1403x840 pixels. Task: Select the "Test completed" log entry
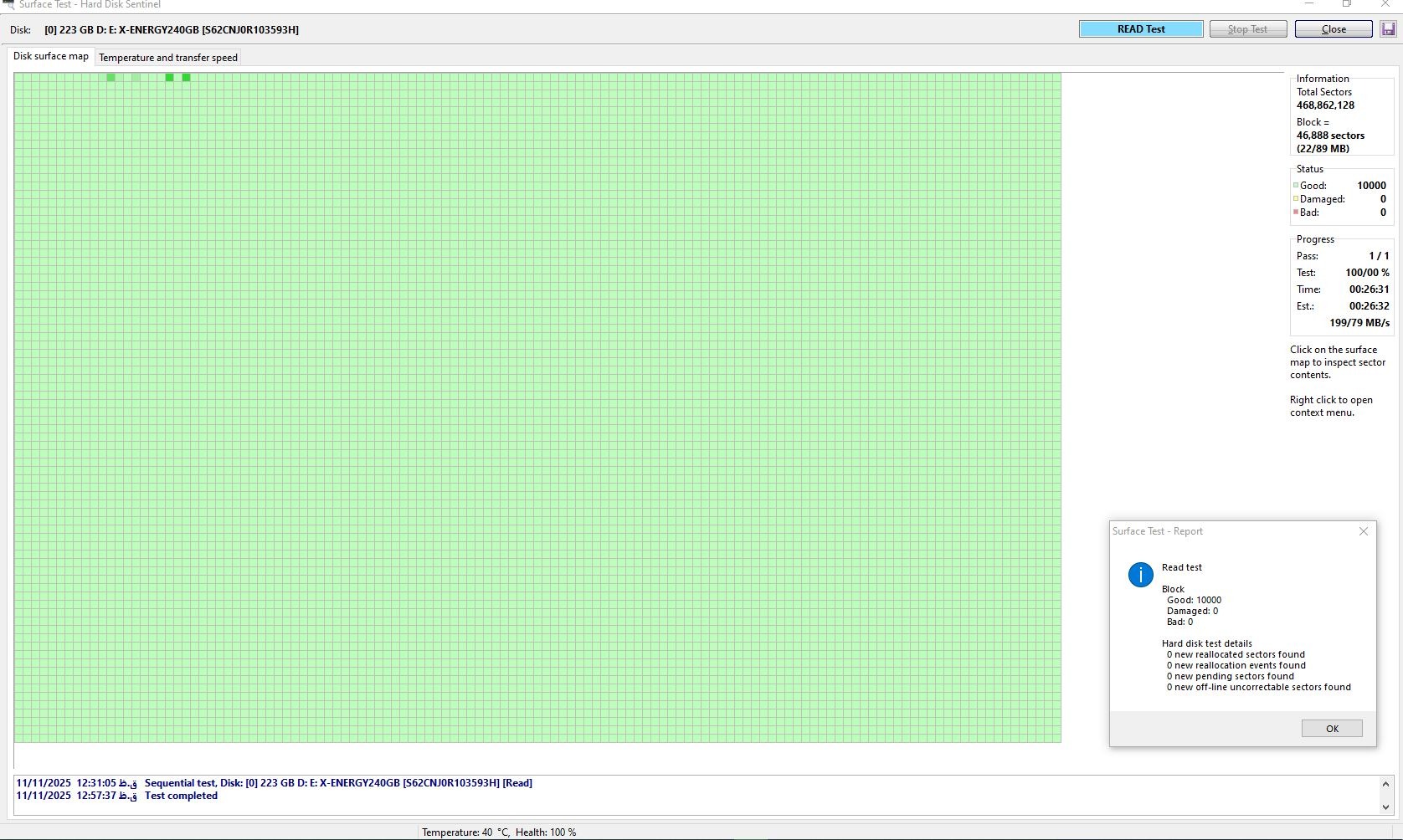[181, 796]
